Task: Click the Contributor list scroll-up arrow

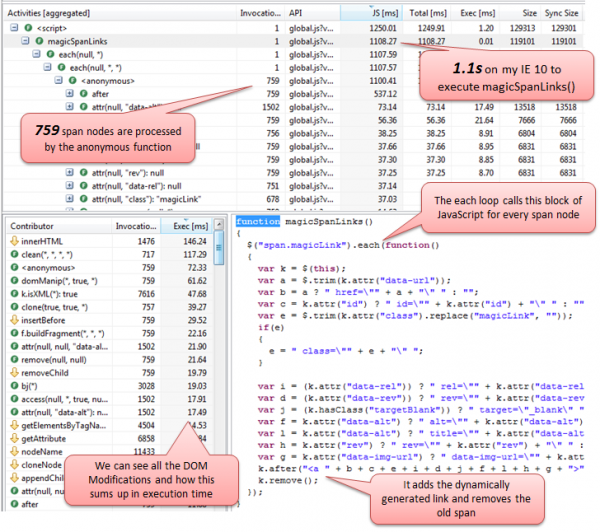Action: (219, 224)
